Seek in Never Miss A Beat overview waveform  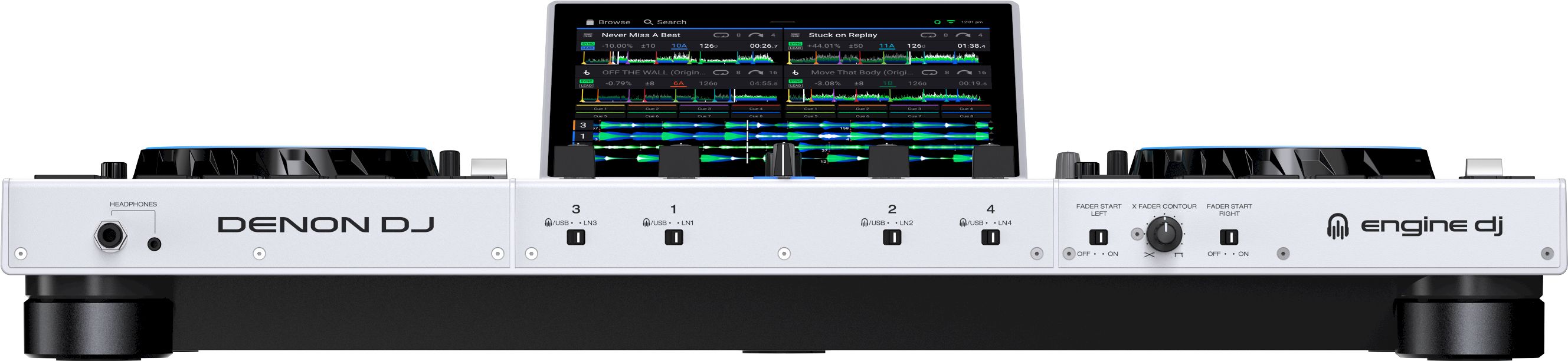679,58
